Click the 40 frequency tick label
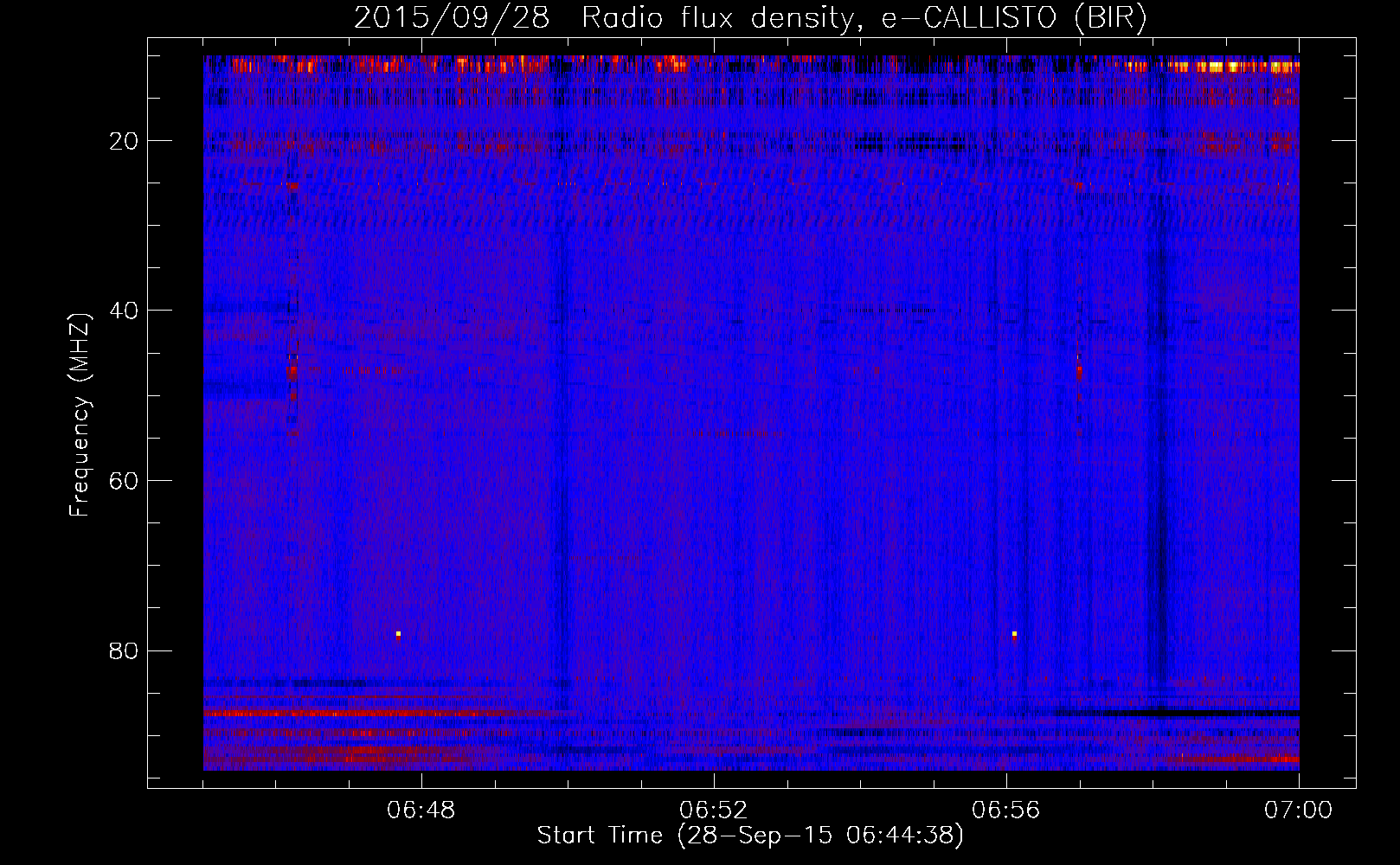The image size is (1400, 865). click(x=125, y=311)
